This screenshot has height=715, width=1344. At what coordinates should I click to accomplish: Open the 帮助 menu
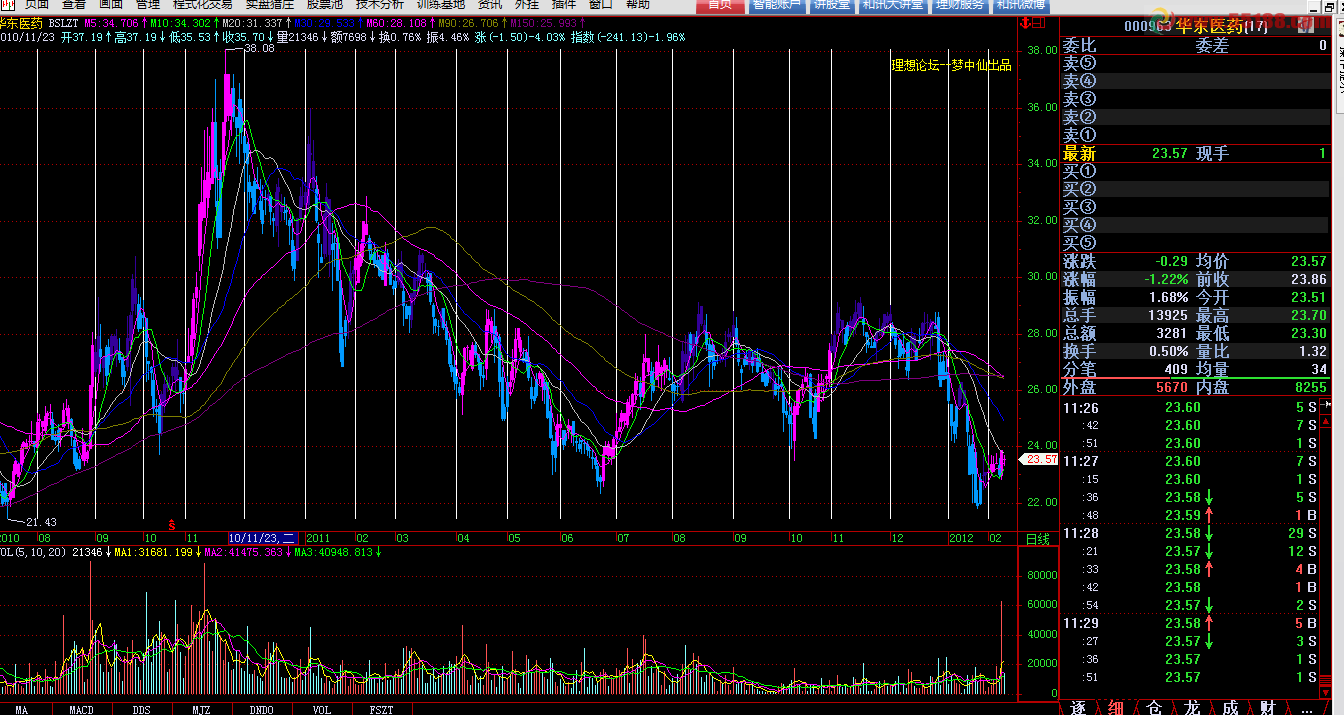(637, 5)
